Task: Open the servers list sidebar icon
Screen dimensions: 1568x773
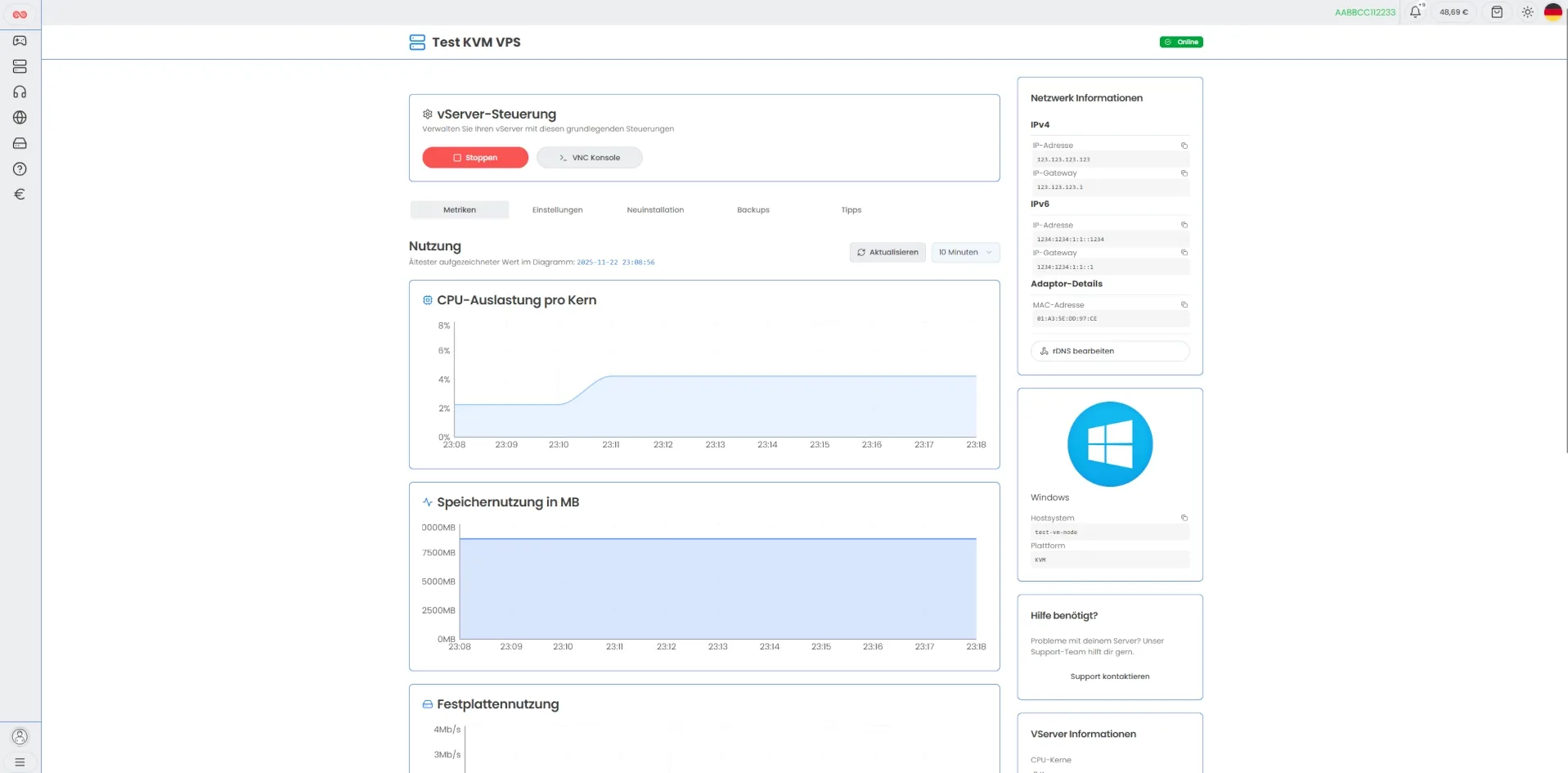Action: (20, 66)
